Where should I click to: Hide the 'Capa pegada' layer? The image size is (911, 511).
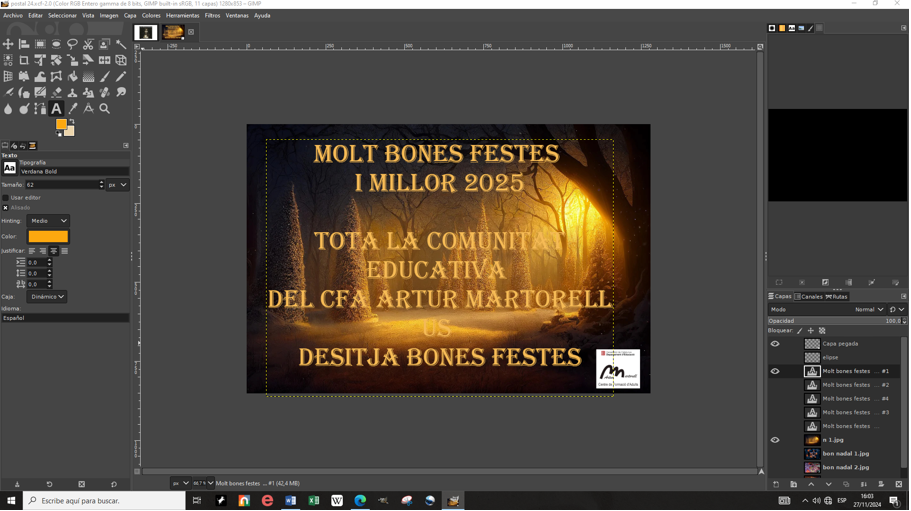pyautogui.click(x=775, y=344)
